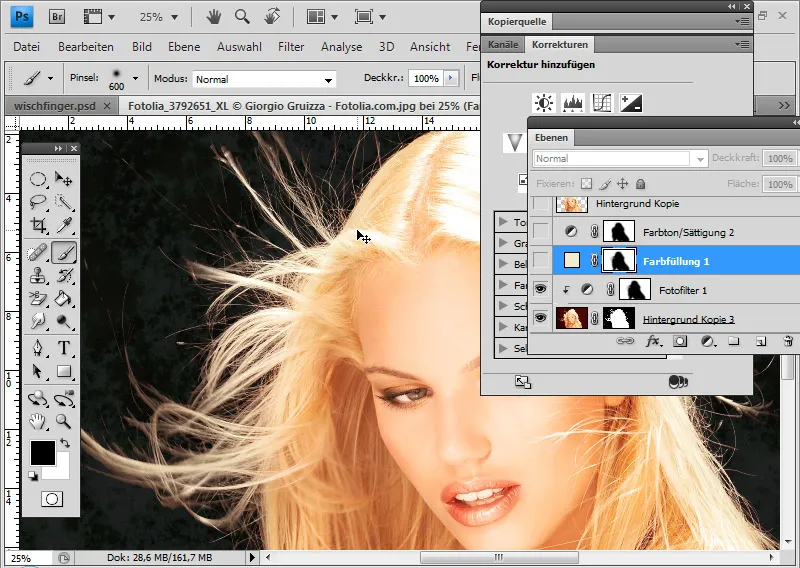Screen dimensions: 800x568
Task: Show the Farbton/Sättigung 2 layer
Action: coord(540,232)
